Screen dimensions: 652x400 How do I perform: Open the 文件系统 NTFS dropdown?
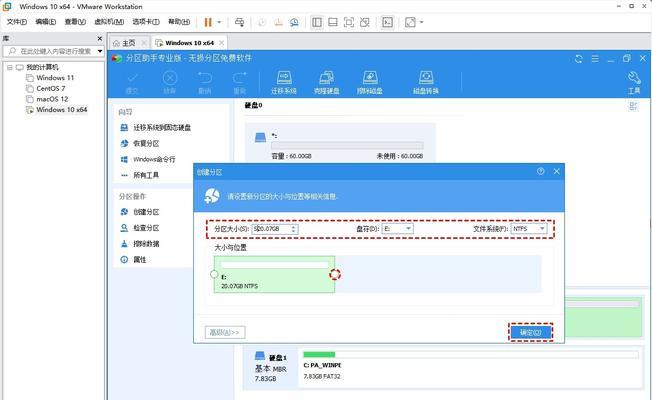[529, 229]
